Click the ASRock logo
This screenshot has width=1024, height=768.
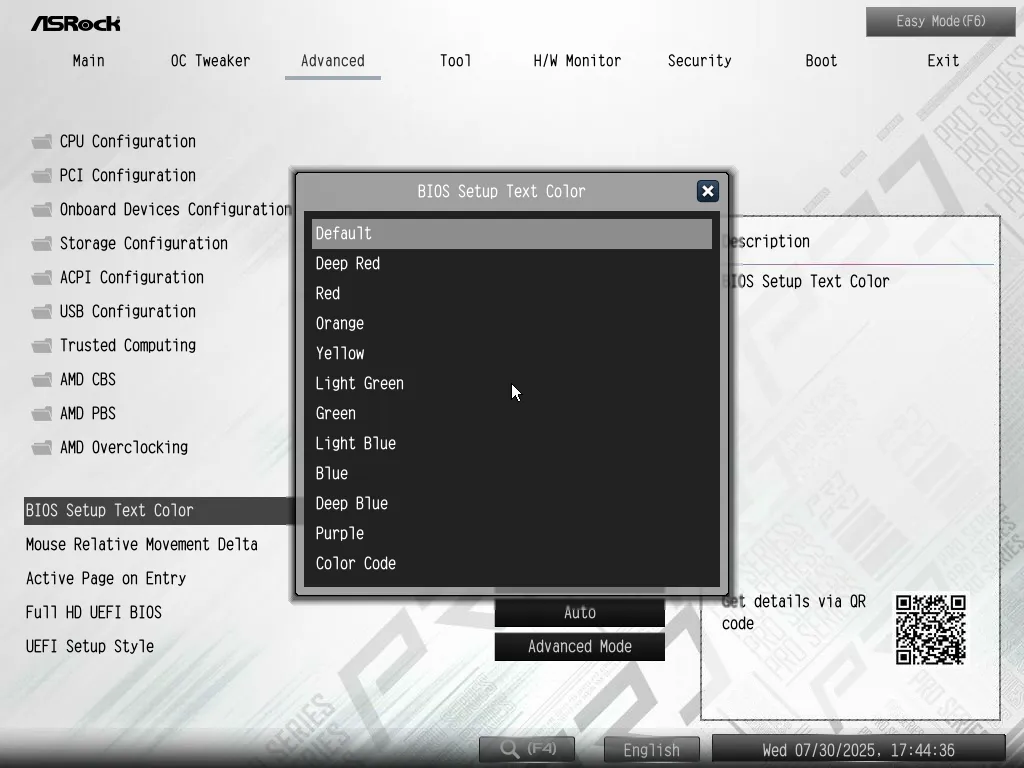click(x=76, y=24)
